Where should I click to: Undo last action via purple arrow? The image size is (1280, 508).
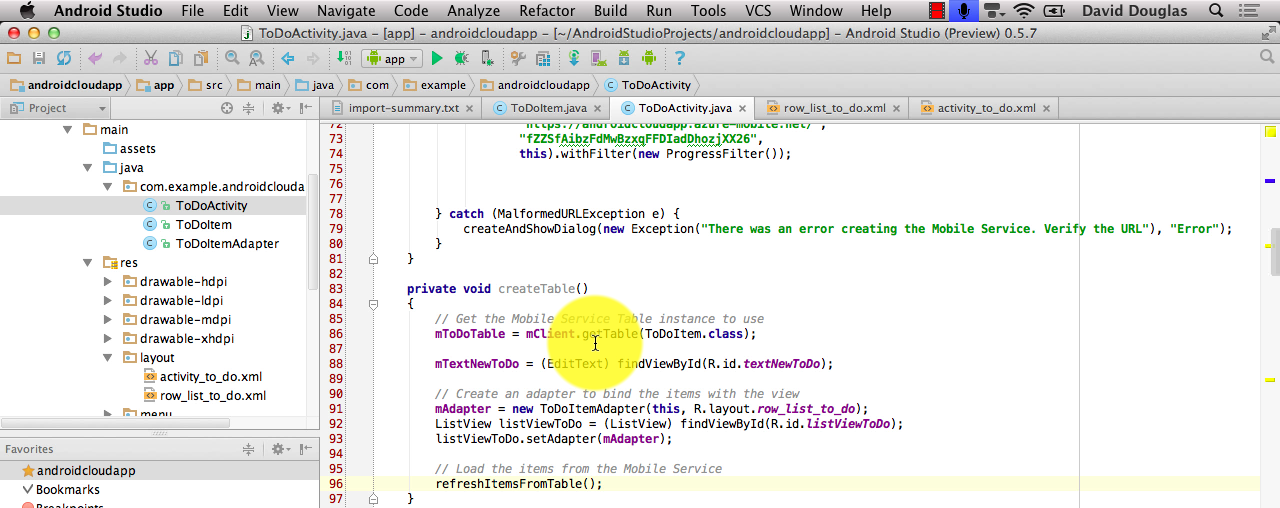pyautogui.click(x=95, y=59)
